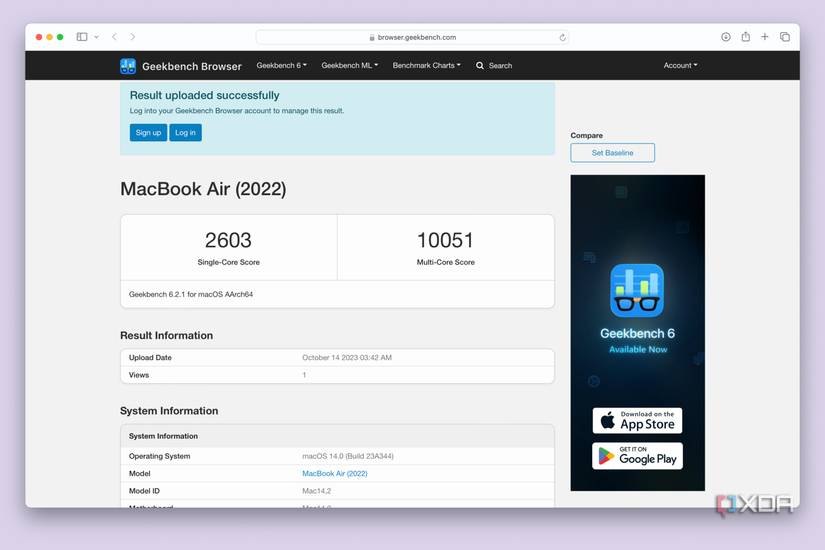825x550 pixels.
Task: Select the Geekbench 6.2.1 for macOS AArch64 text
Action: [x=191, y=294]
